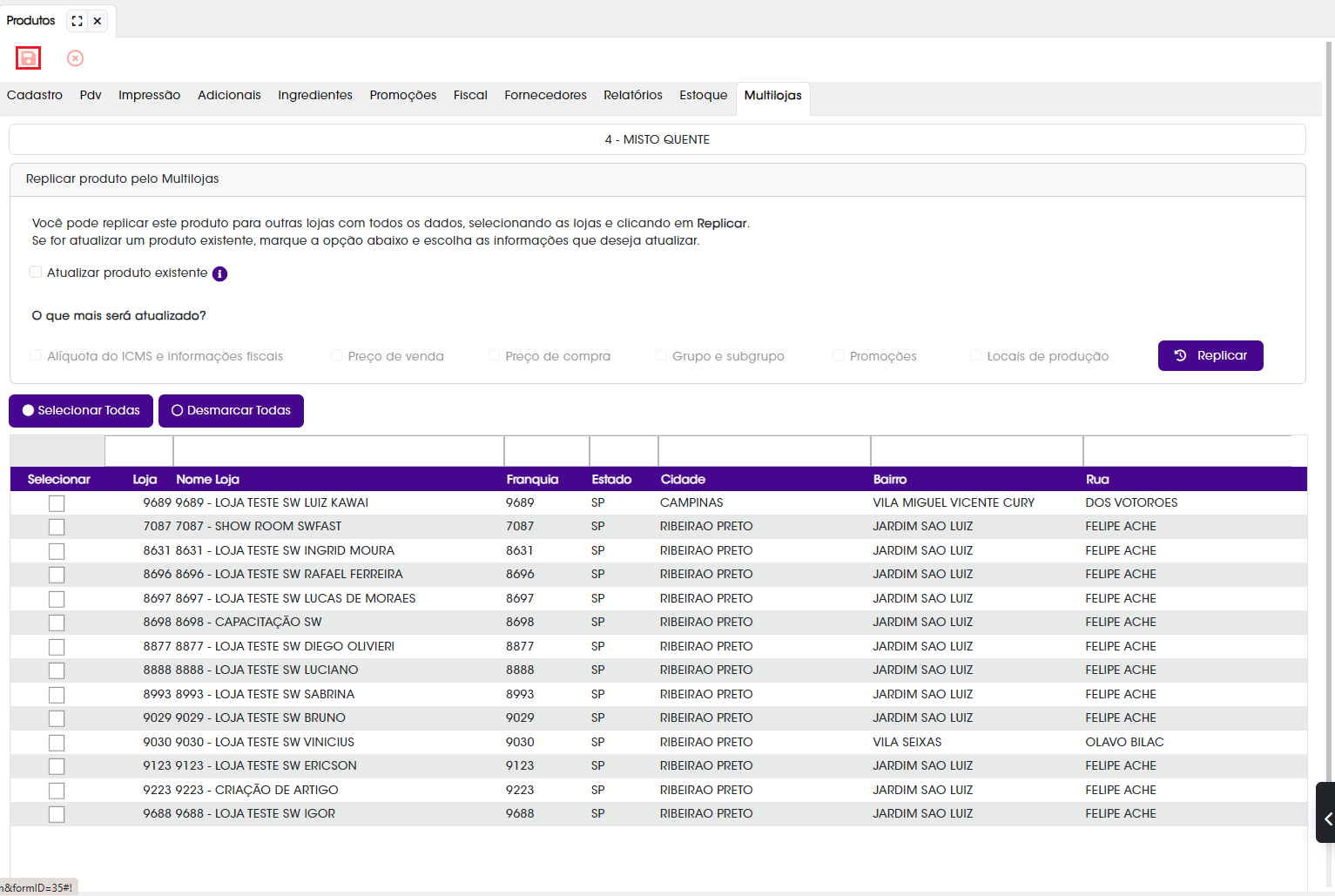Check the 8697 LUCAS DE MORAES row

tap(57, 599)
